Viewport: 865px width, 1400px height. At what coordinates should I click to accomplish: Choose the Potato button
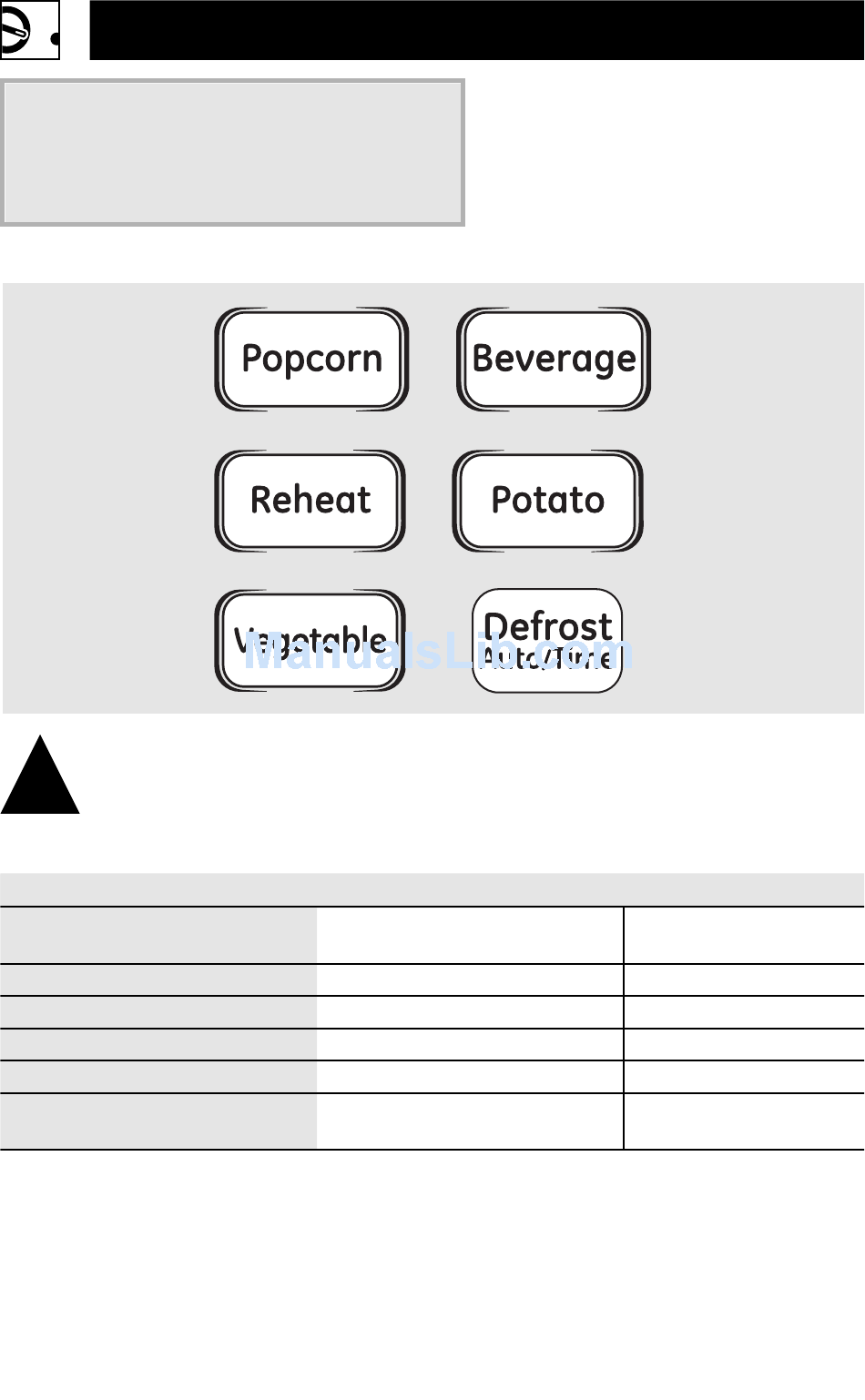[x=548, y=501]
